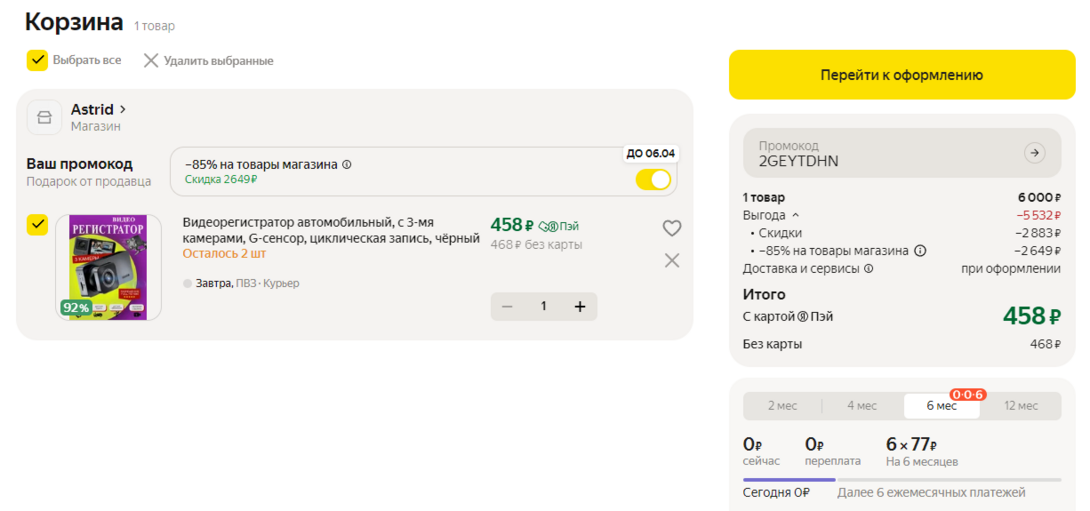The image size is (1090, 511).
Task: Click the info icon next to Доставка и сервисы
Action: pos(868,268)
